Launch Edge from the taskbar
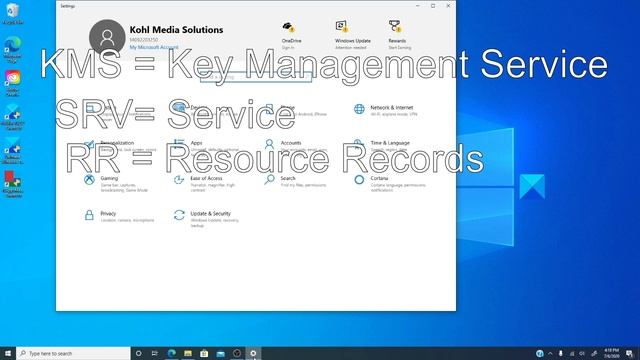The height and width of the screenshot is (360, 640). [x=171, y=353]
